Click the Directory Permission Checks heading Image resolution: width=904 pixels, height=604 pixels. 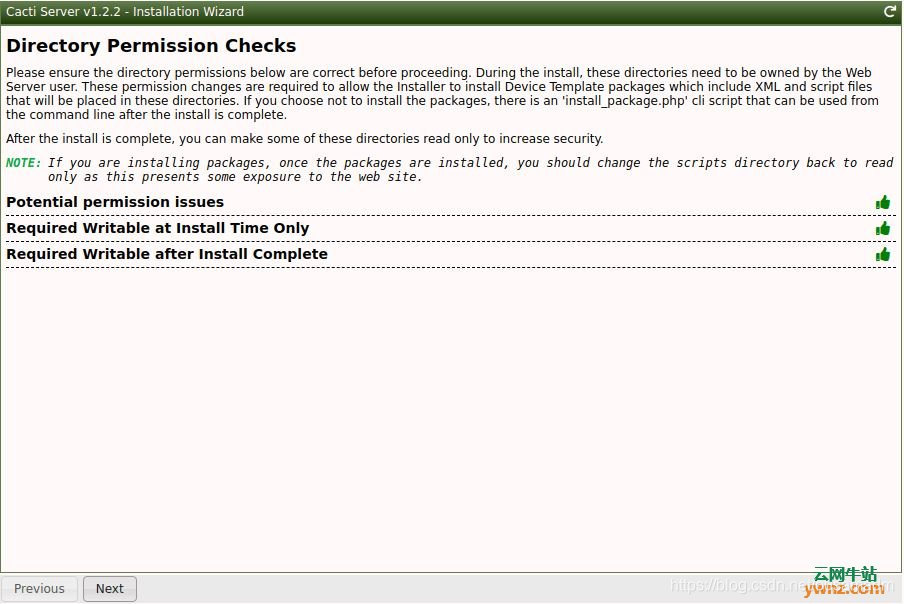(x=151, y=46)
